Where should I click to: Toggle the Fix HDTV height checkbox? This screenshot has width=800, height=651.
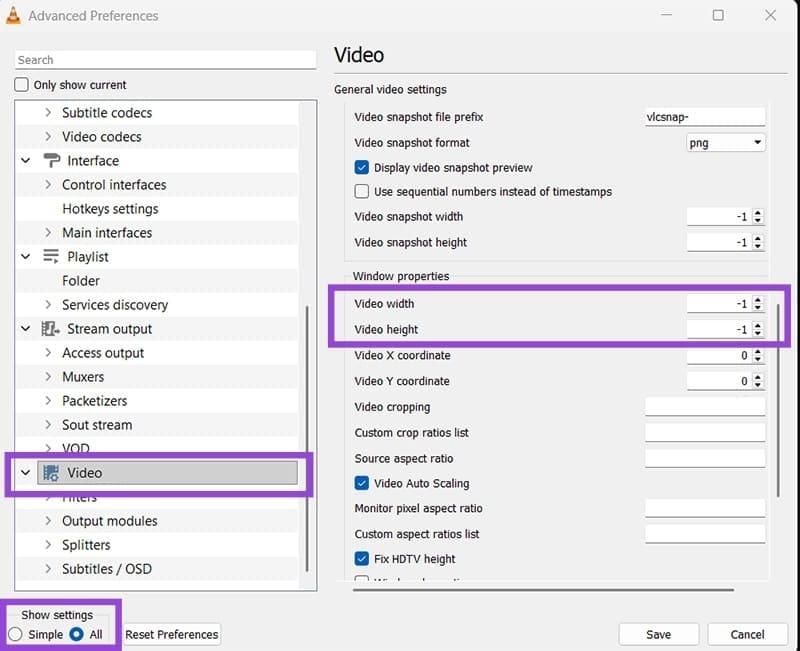pyautogui.click(x=362, y=559)
